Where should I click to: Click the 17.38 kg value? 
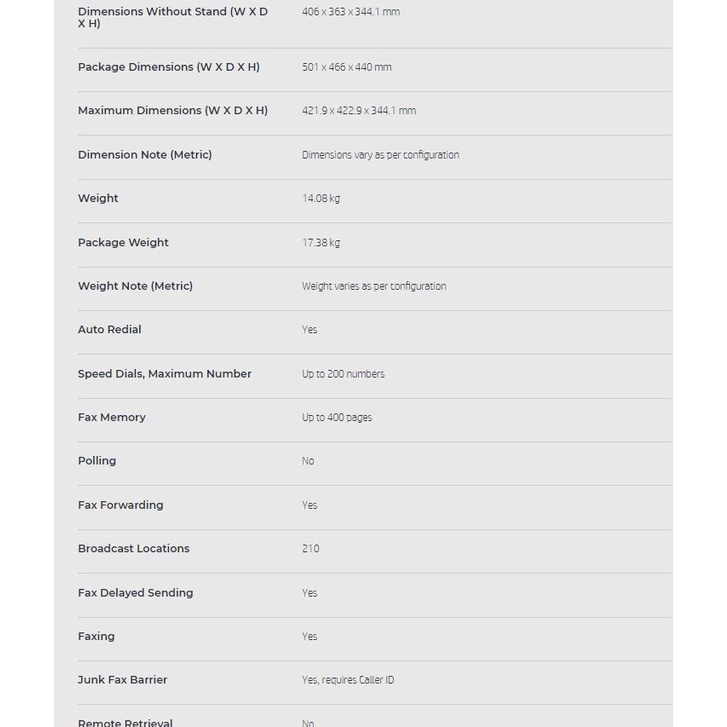[x=321, y=243]
